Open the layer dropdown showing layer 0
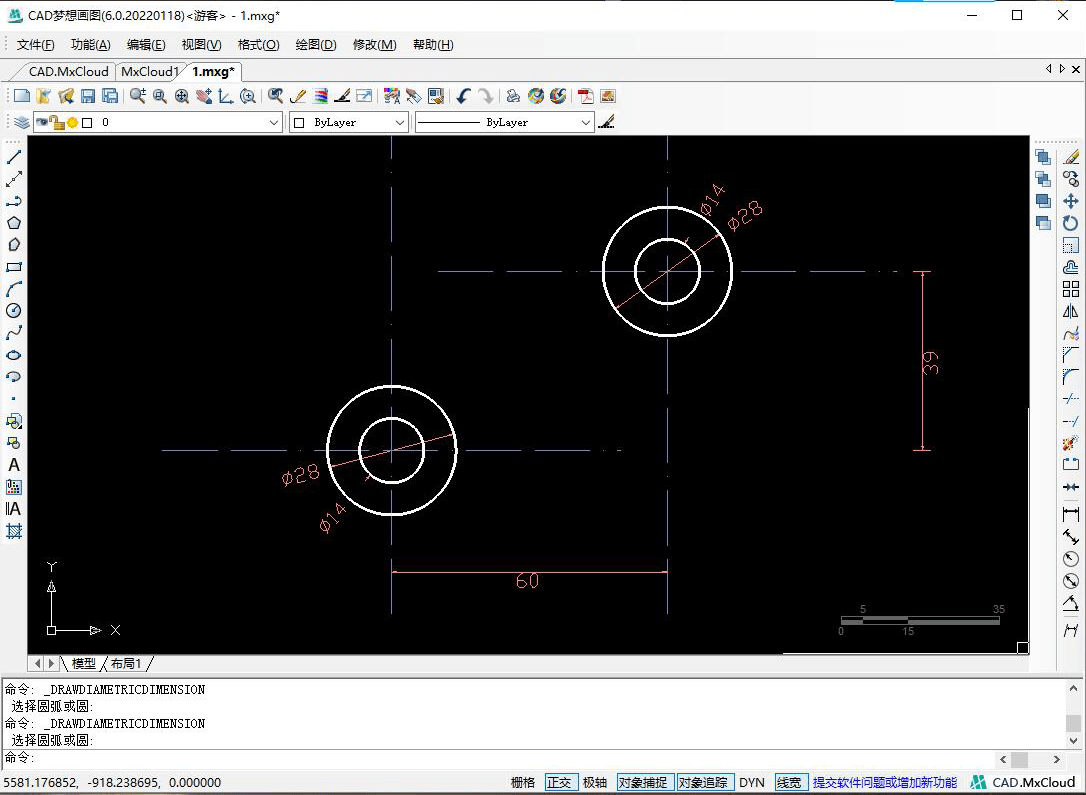 tap(274, 122)
